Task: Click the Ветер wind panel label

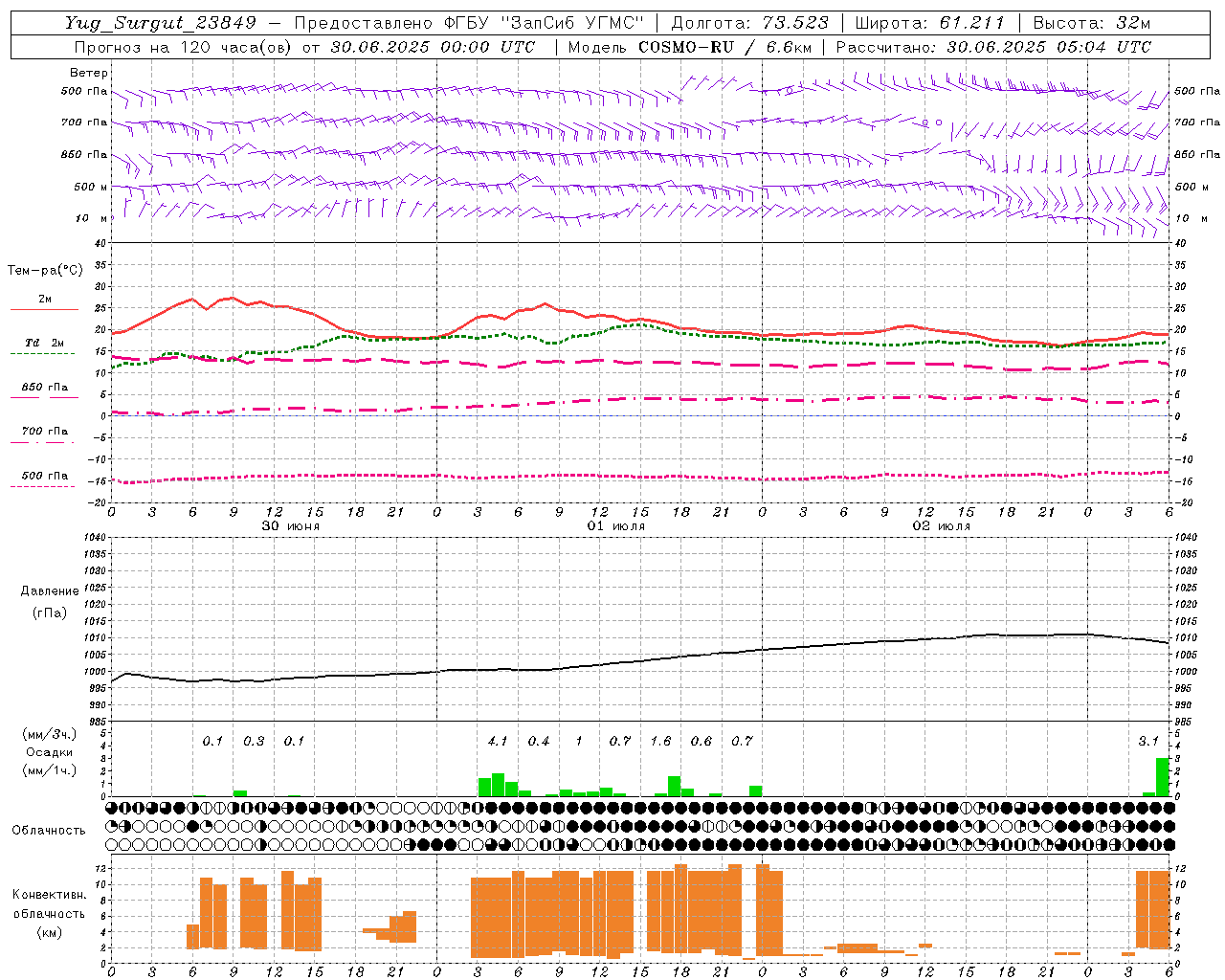Action: pos(89,73)
